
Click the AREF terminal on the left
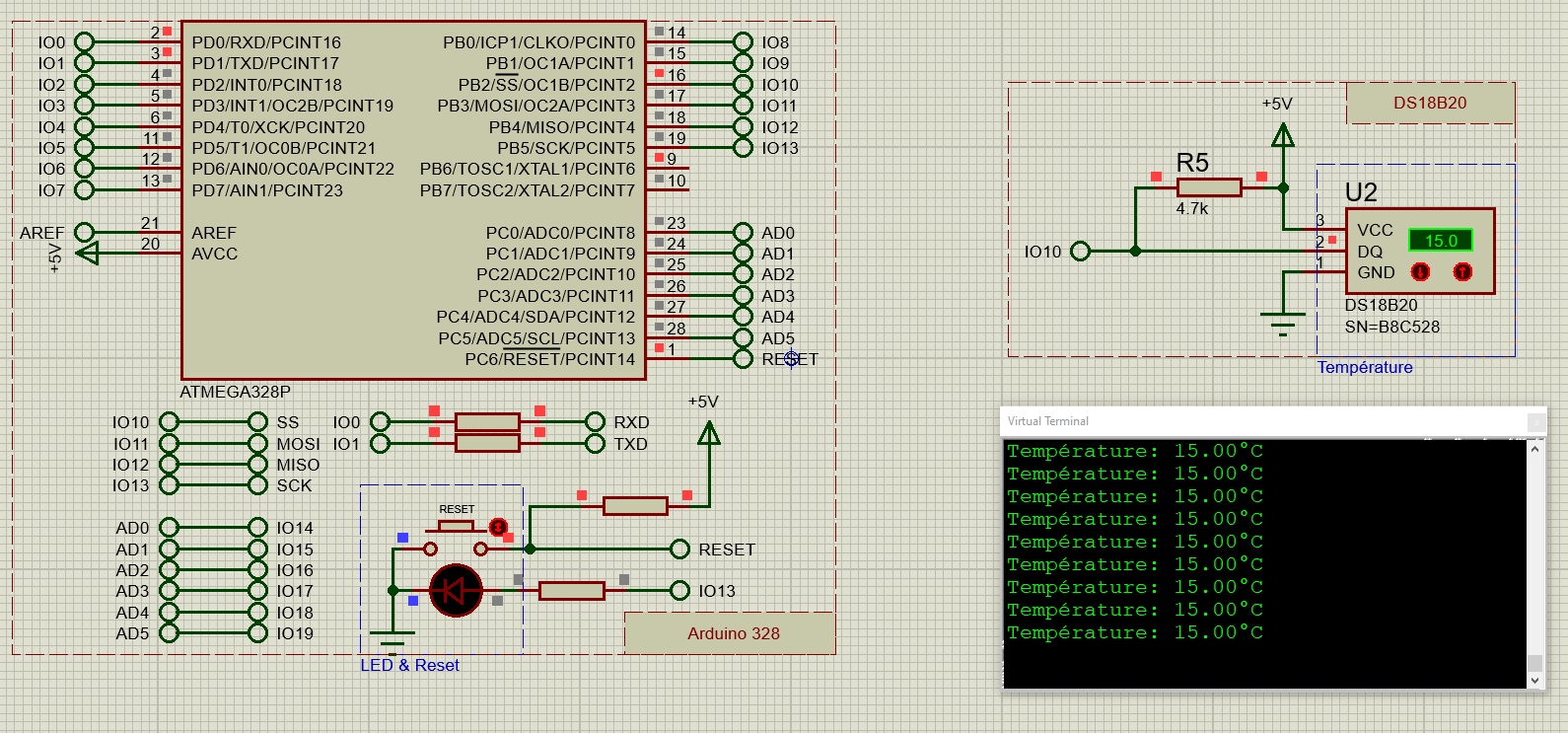pos(85,233)
